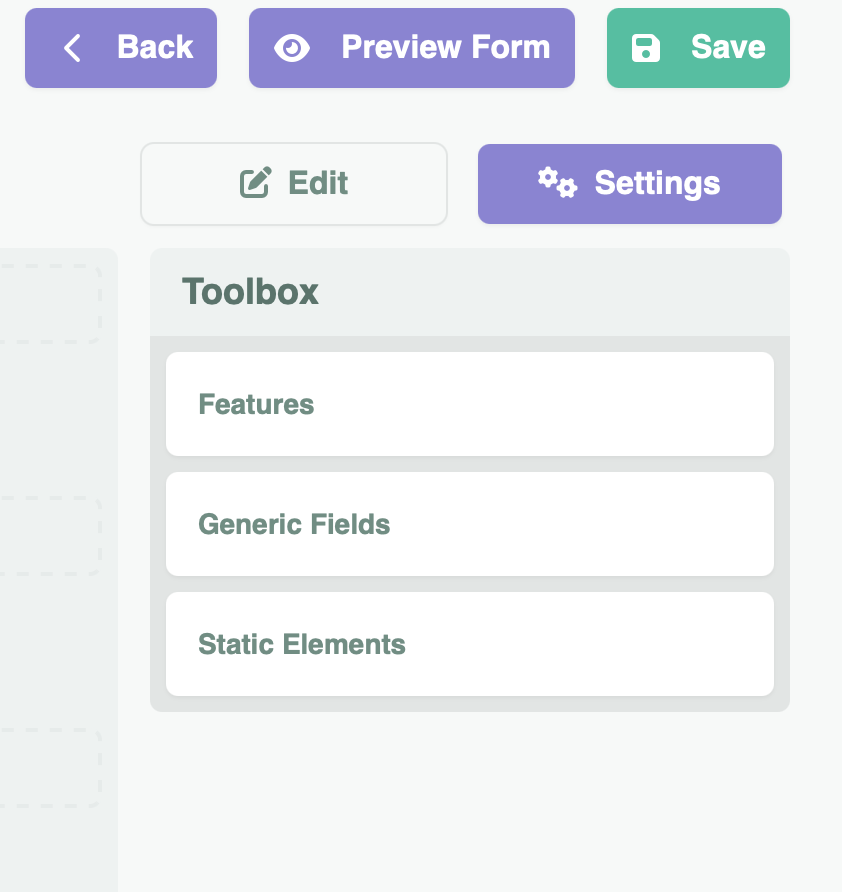Select the top dashed drop zone
Screen dimensions: 842x892
[x=50, y=304]
